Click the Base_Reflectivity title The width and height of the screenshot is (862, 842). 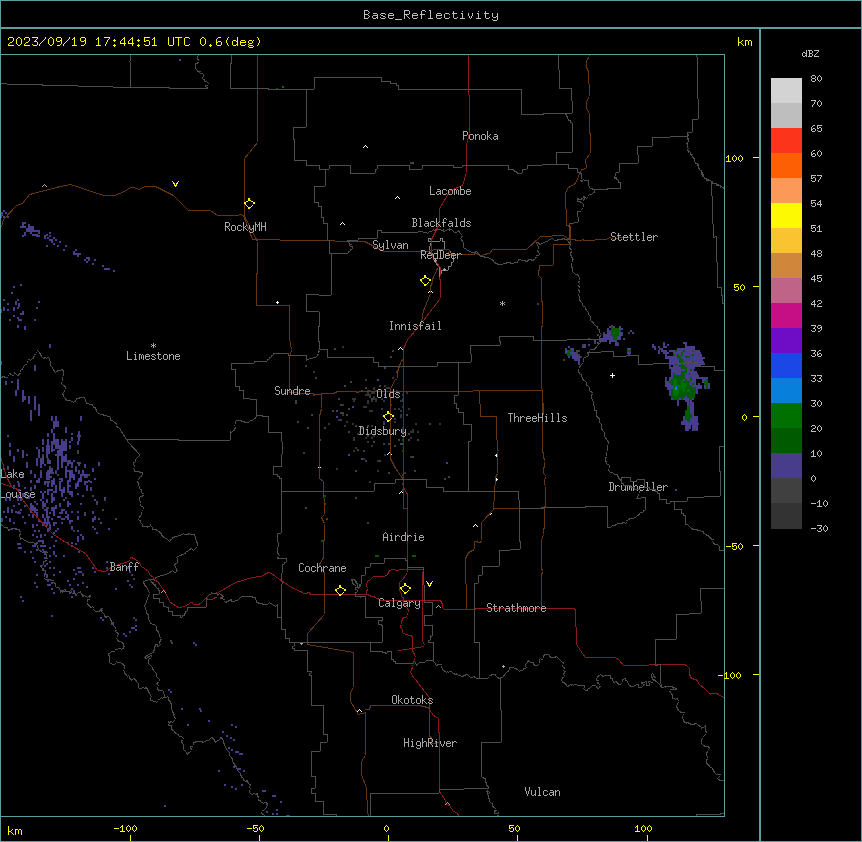coord(431,15)
